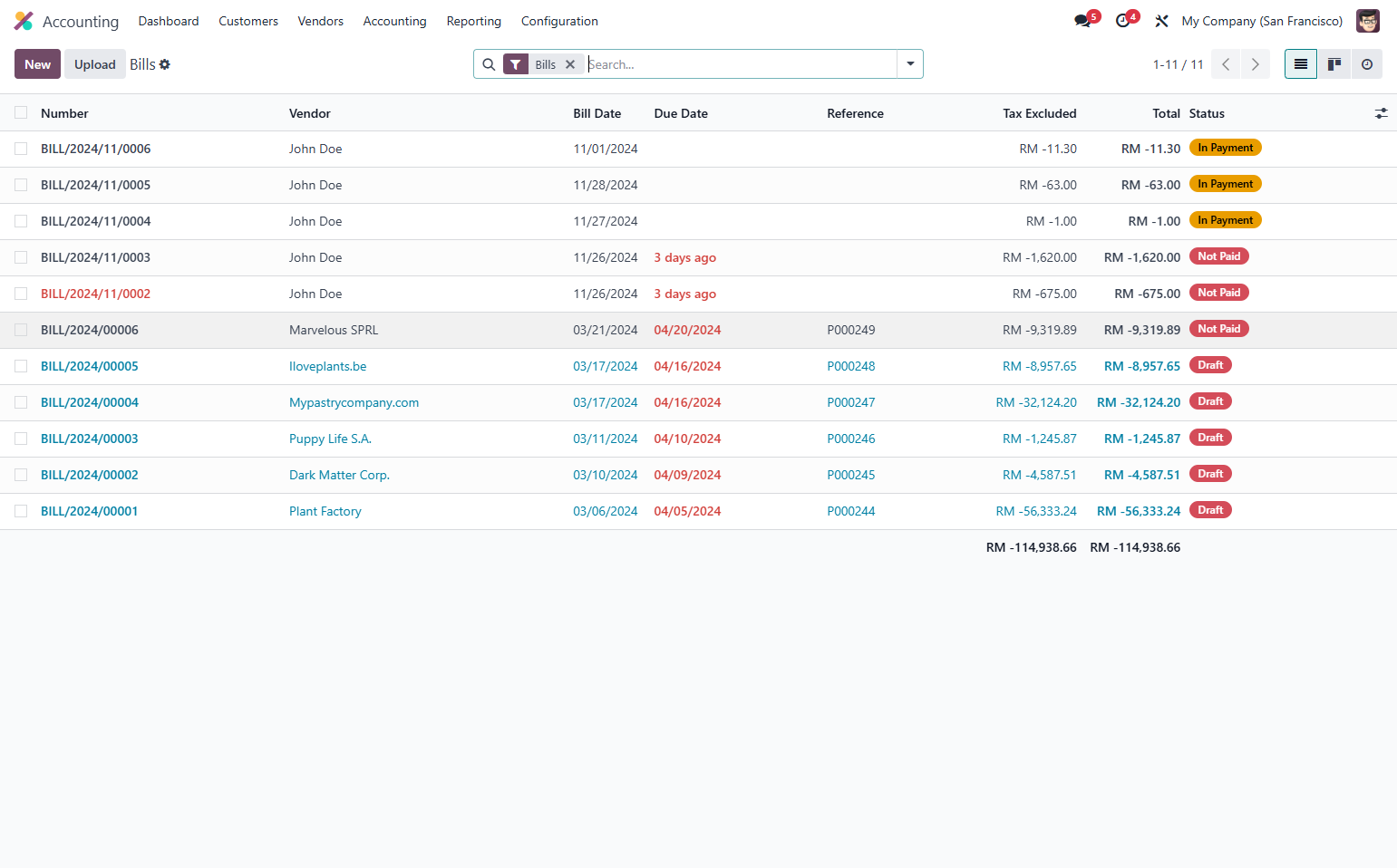Click the search magnifier icon
The image size is (1397, 868).
click(x=489, y=64)
